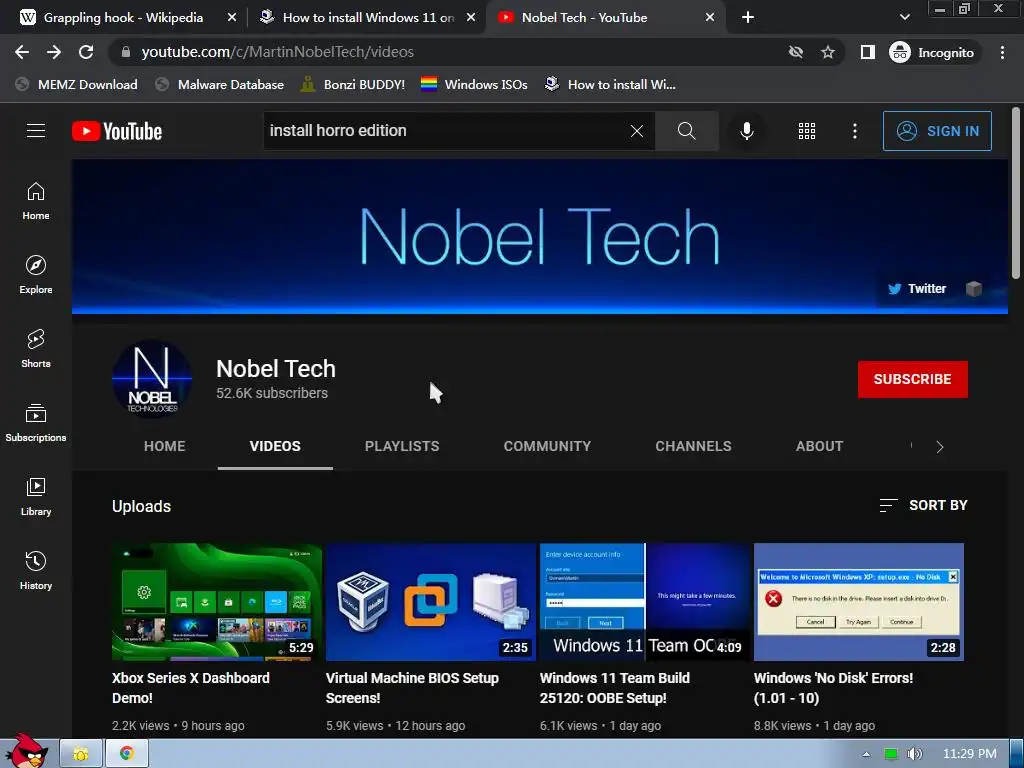Viewport: 1024px width, 768px height.
Task: Open the Twitter link on the channel banner
Action: pyautogui.click(x=917, y=289)
